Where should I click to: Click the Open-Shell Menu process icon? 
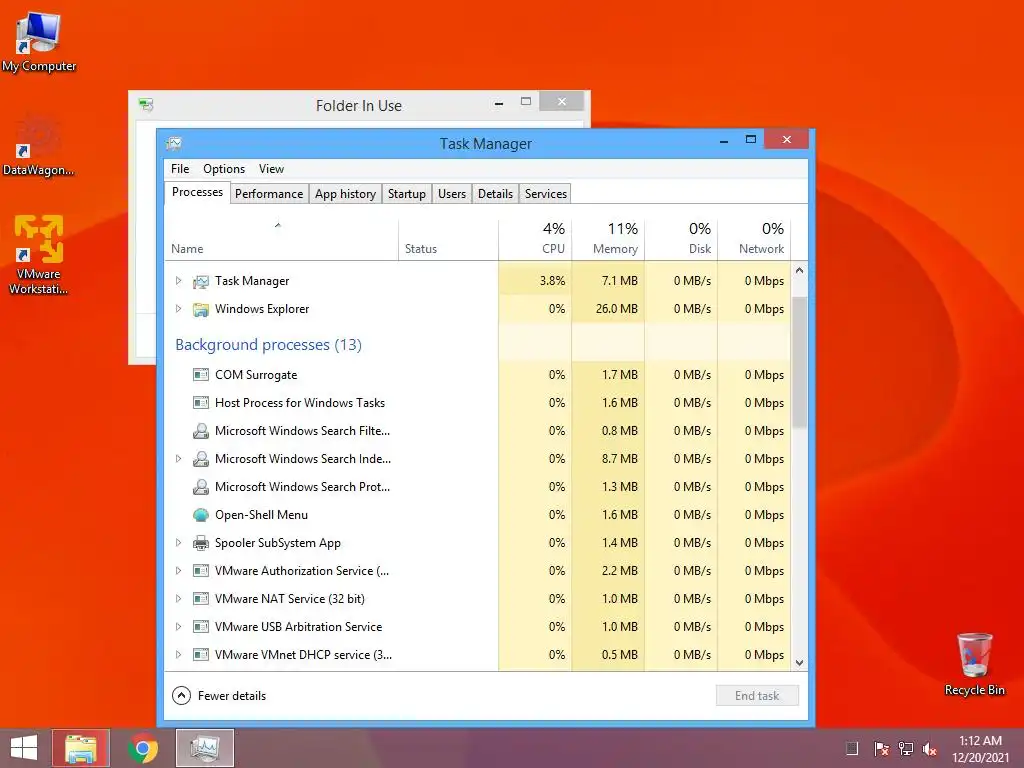click(x=200, y=515)
